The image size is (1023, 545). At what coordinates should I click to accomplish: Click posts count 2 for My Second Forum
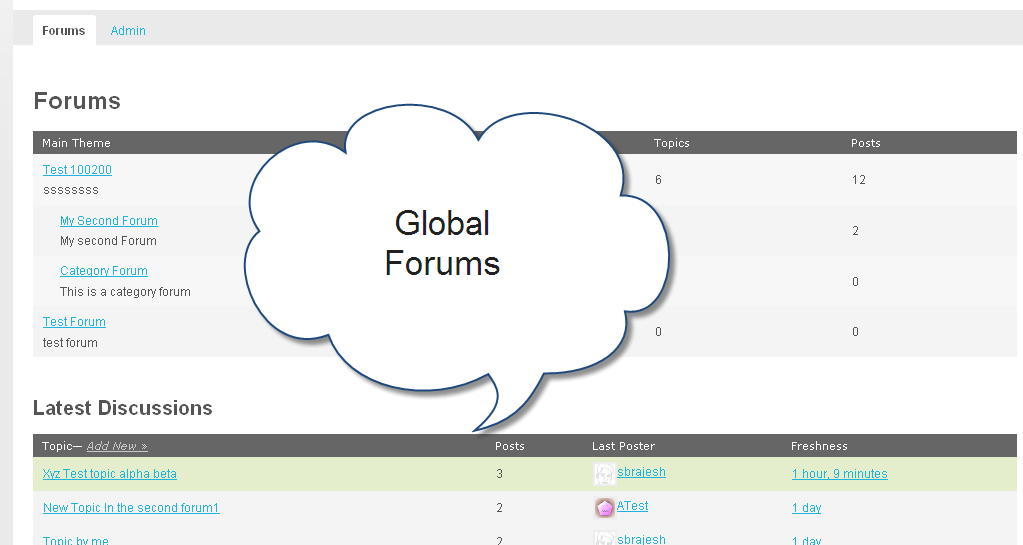855,230
